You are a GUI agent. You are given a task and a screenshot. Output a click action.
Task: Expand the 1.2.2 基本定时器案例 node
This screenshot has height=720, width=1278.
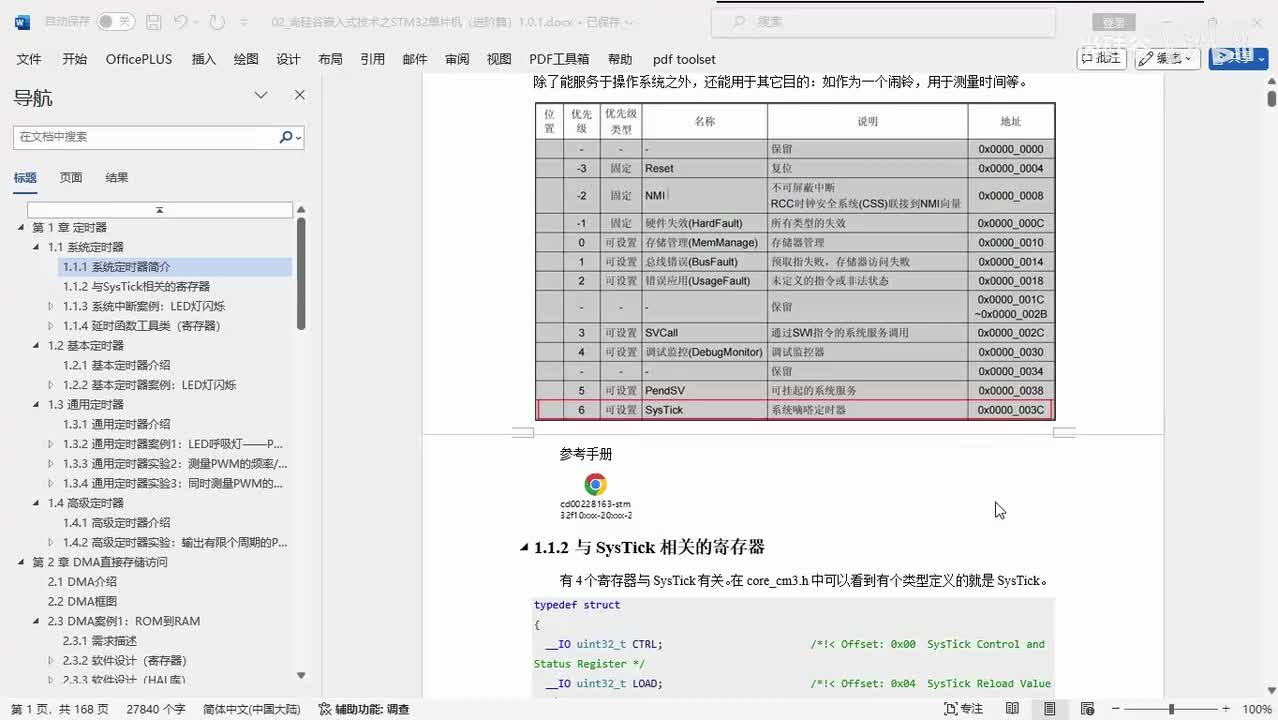click(x=51, y=385)
